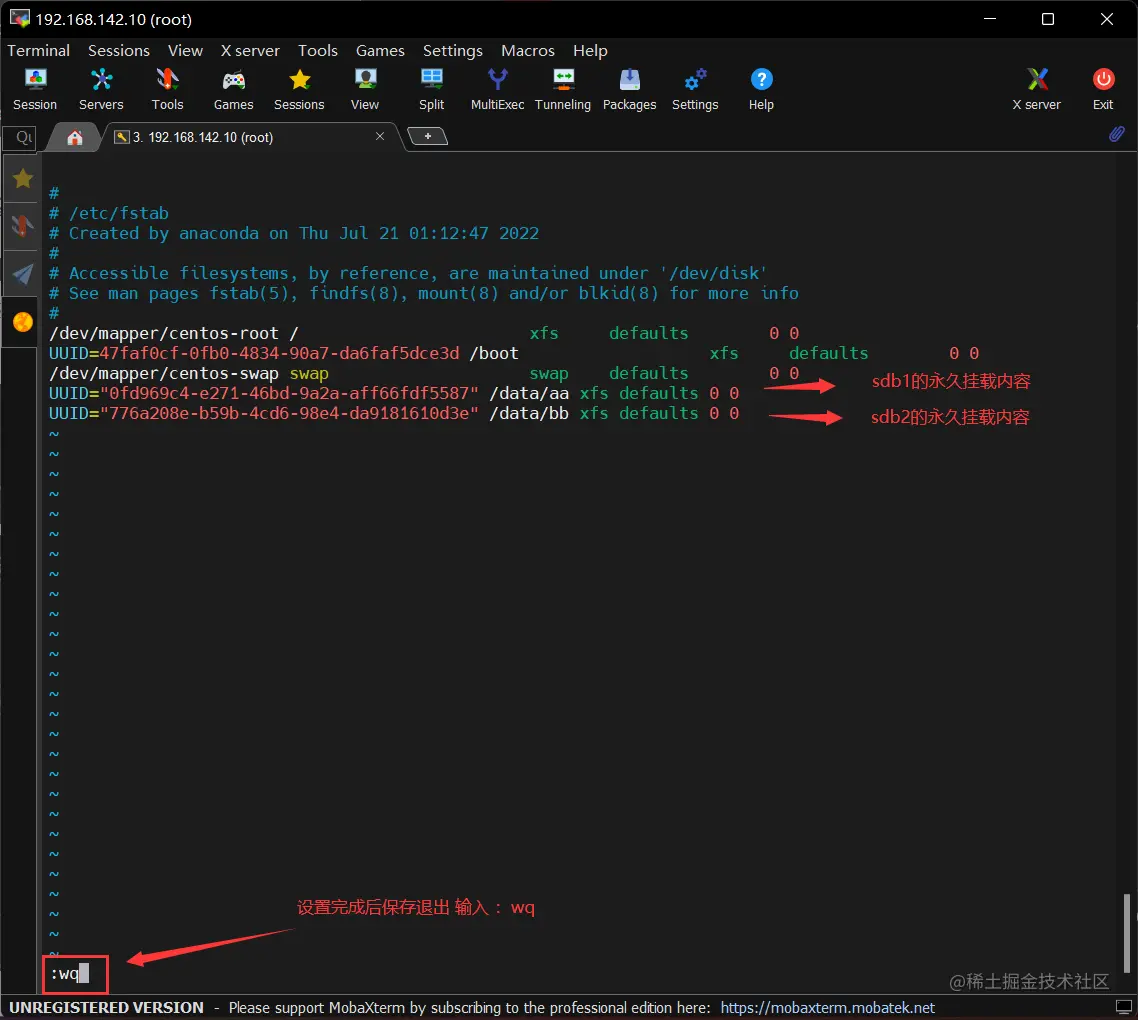This screenshot has width=1138, height=1020.
Task: Open the sidebar Sessions star icon
Action: 22,179
